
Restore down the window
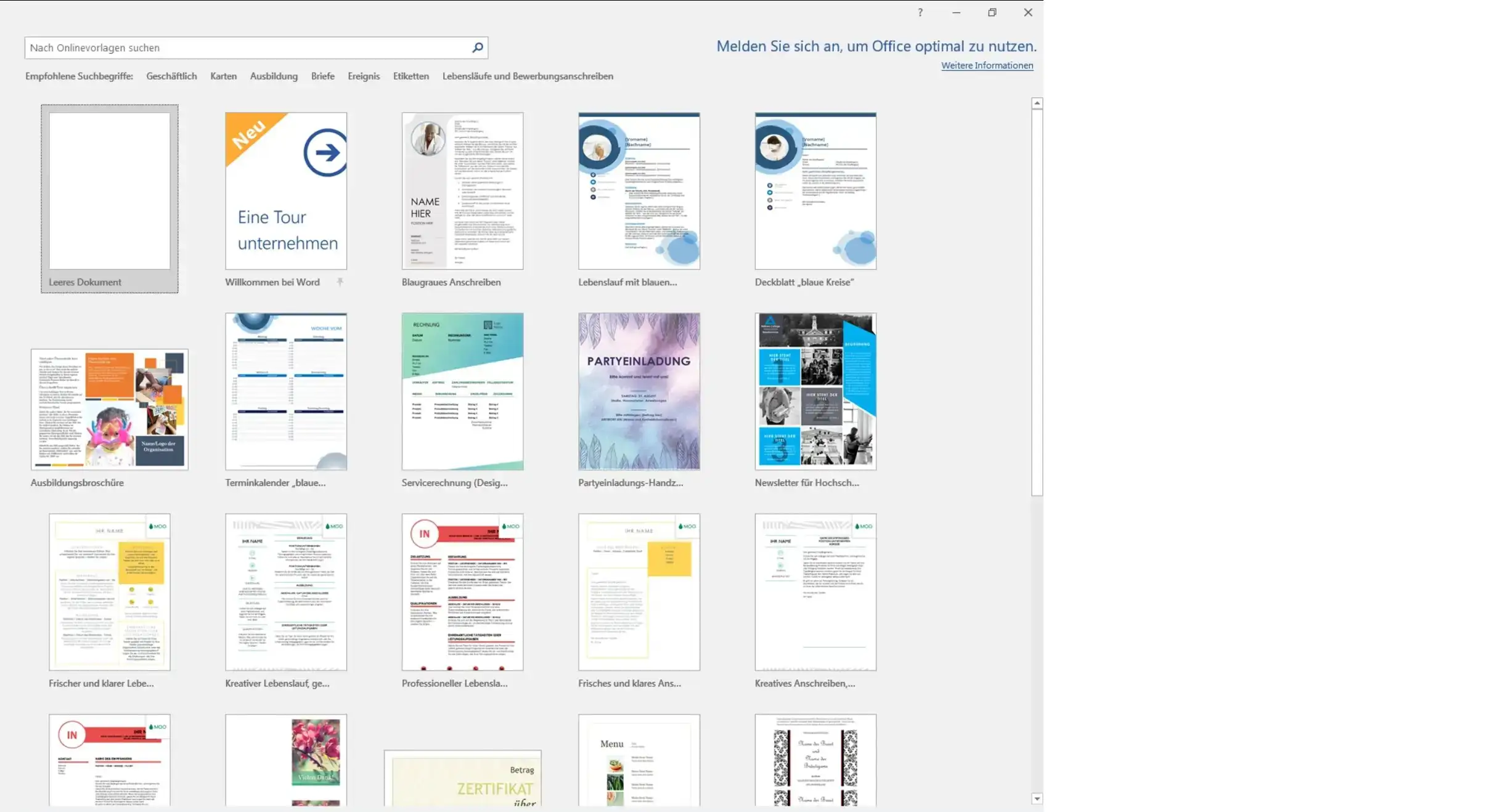(x=992, y=12)
